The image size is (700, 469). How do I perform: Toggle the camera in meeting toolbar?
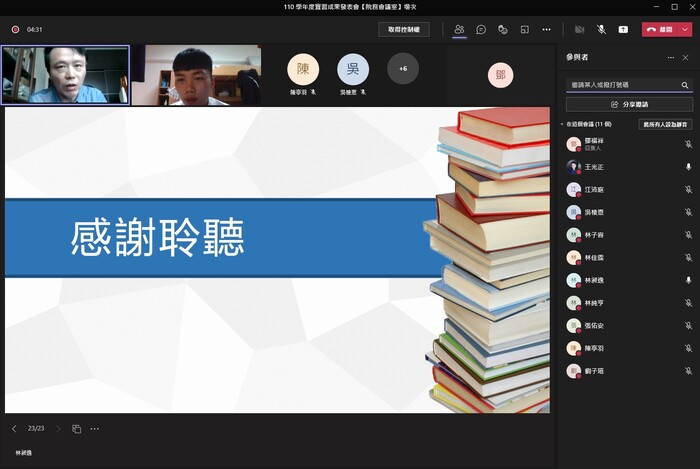(579, 29)
